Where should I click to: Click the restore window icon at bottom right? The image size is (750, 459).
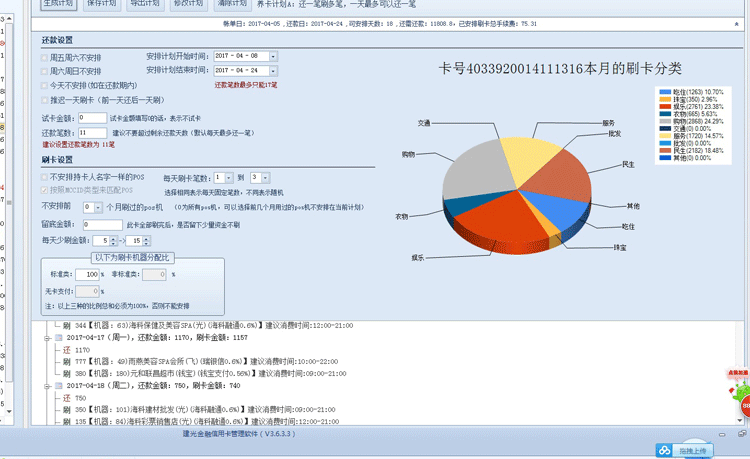pyautogui.click(x=742, y=434)
